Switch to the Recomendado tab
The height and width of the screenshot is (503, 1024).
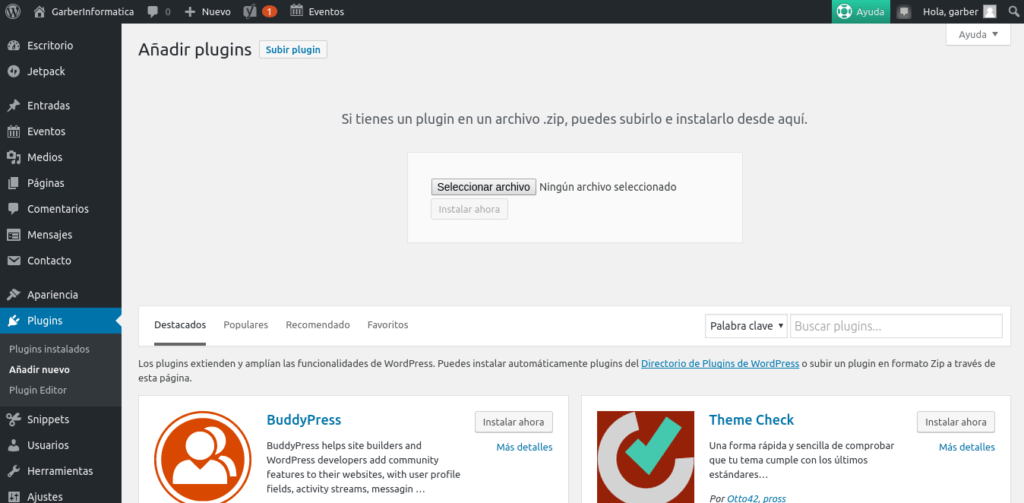(317, 325)
